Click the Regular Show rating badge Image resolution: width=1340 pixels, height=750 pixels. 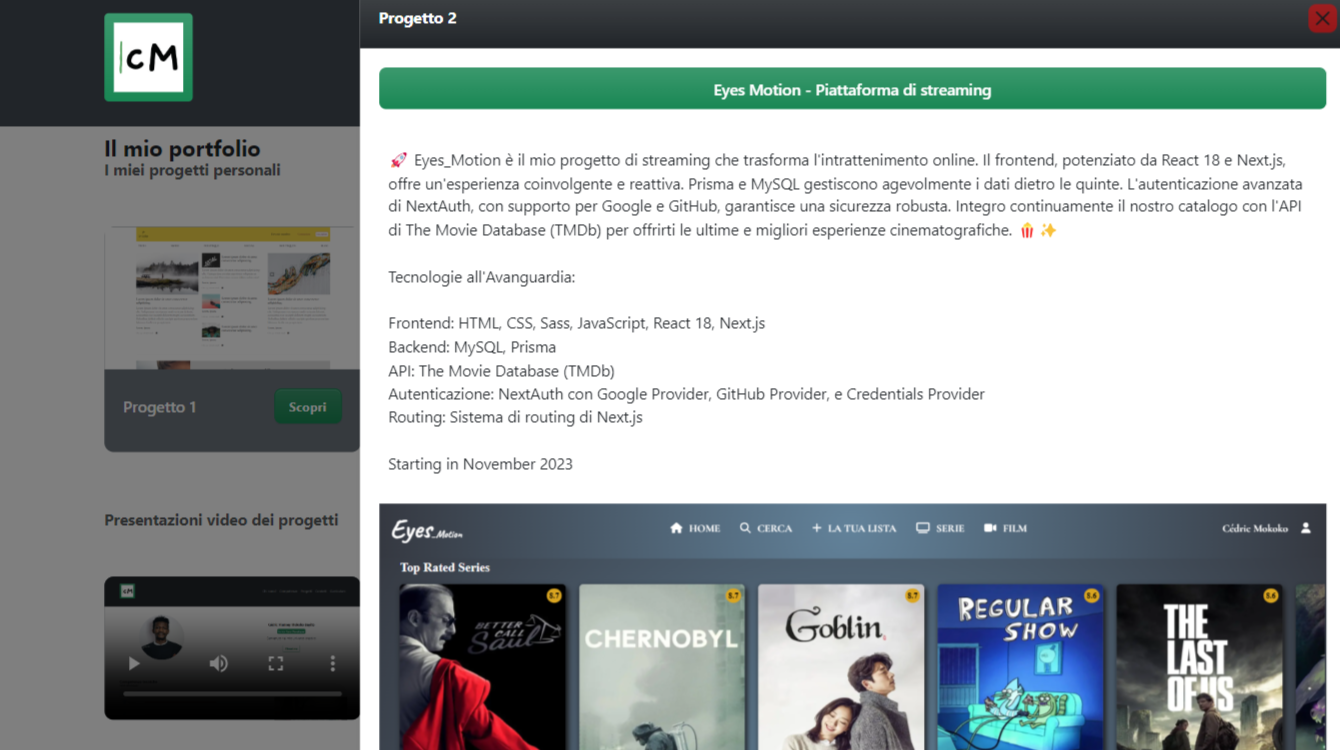tap(1091, 596)
